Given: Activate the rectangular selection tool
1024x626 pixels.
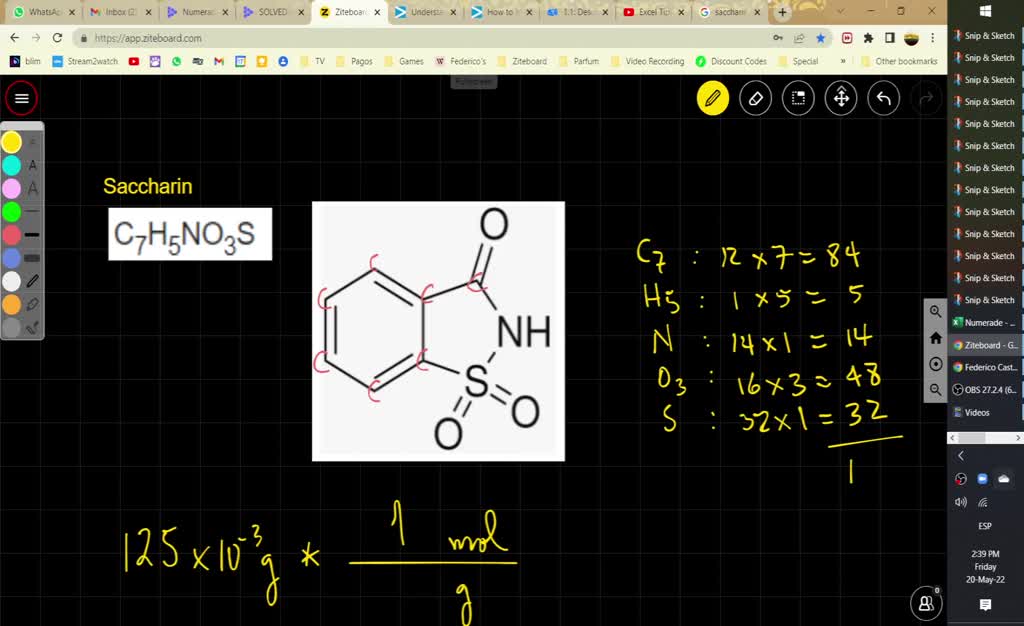Looking at the screenshot, I should coord(798,98).
